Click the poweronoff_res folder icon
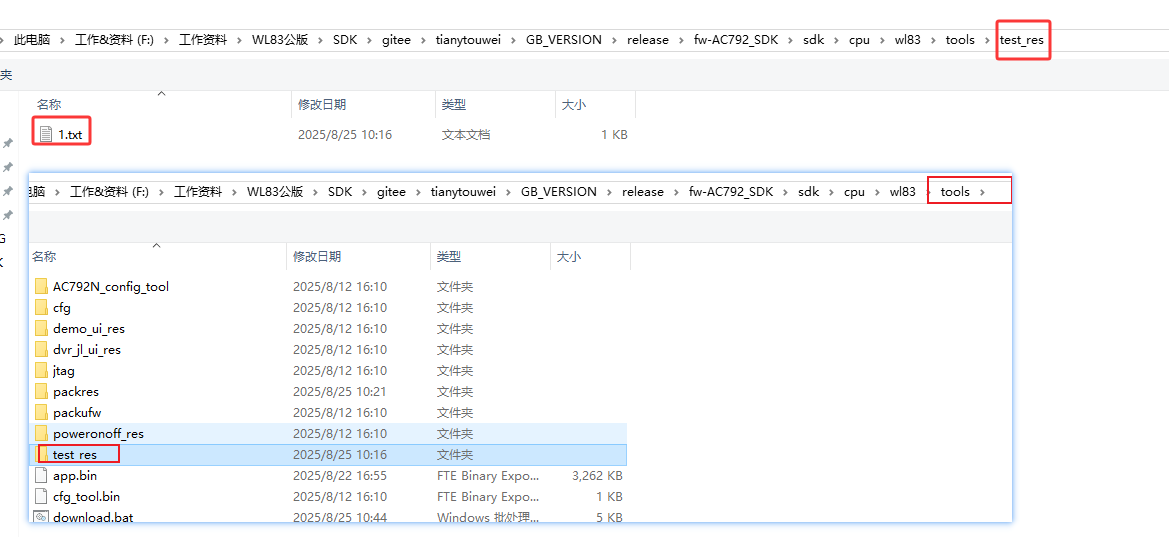This screenshot has height=537, width=1169. 41,433
